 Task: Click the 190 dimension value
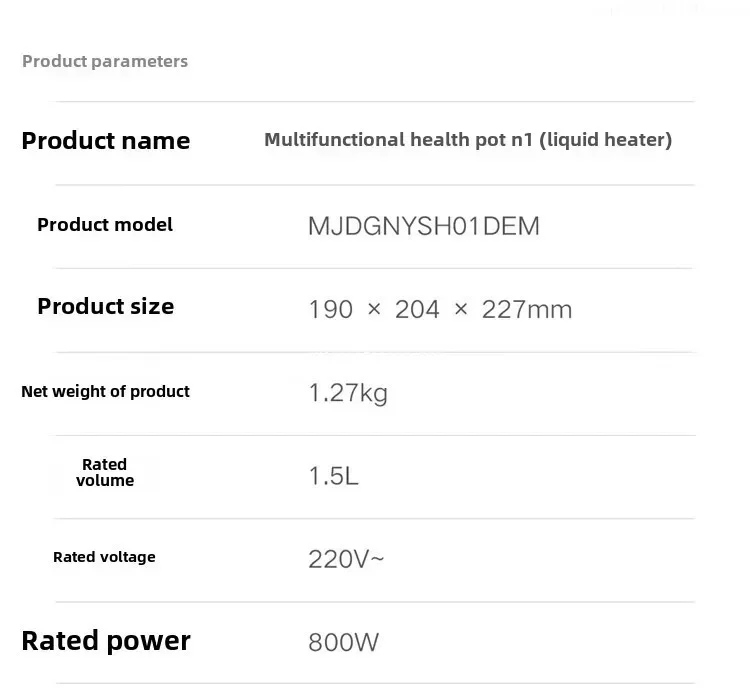pyautogui.click(x=330, y=309)
